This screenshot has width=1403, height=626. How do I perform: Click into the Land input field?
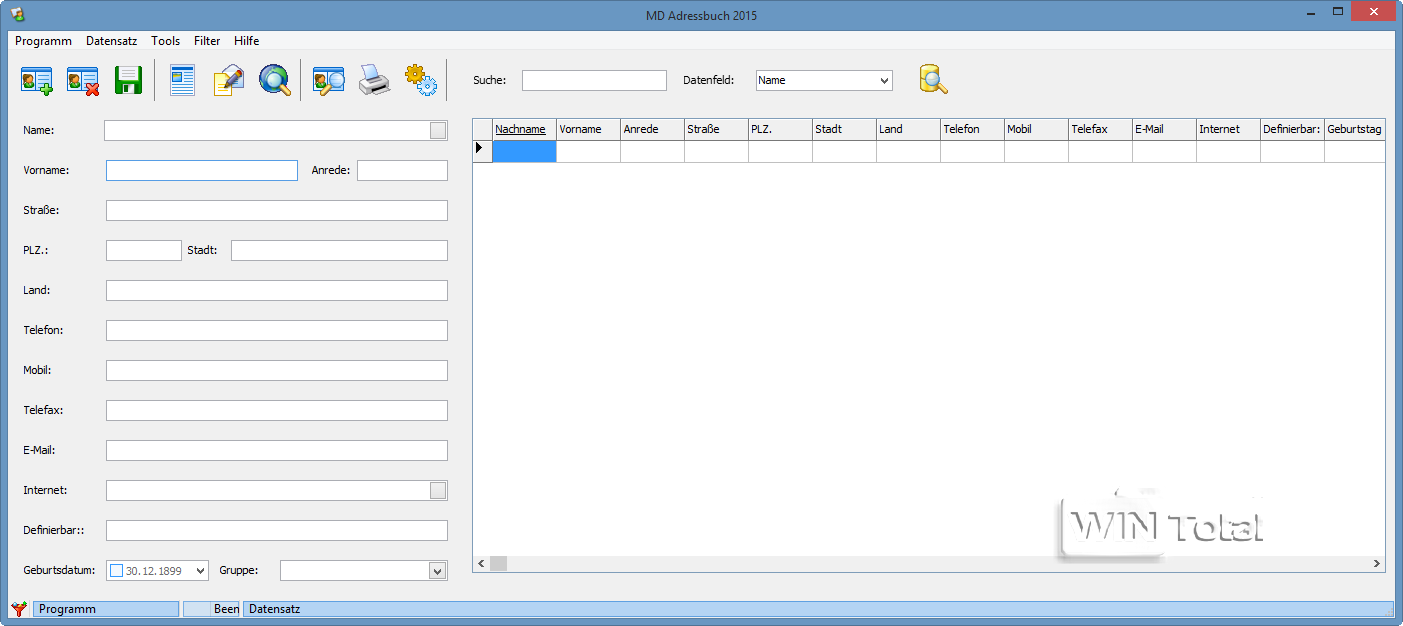(x=277, y=290)
